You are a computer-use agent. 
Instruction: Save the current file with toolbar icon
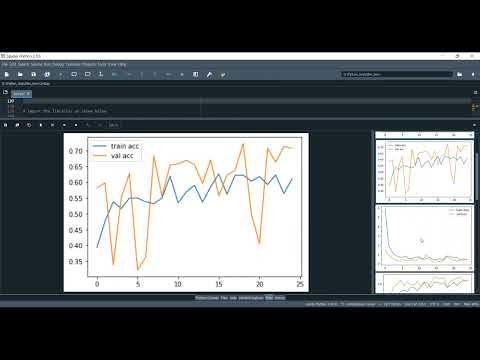[x=34, y=74]
